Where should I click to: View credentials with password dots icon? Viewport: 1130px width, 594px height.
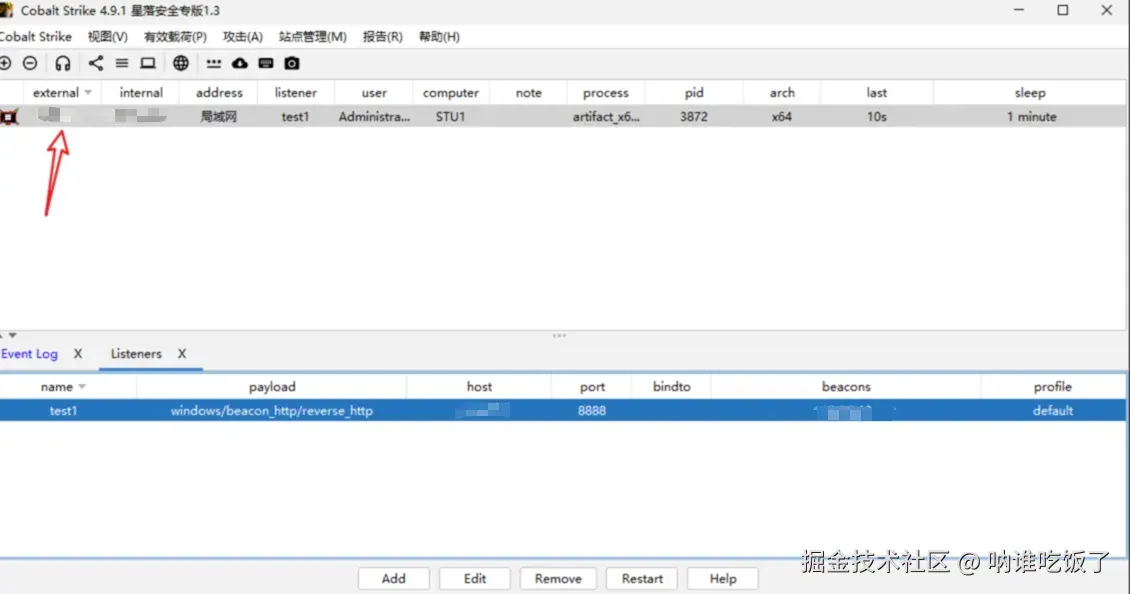pyautogui.click(x=213, y=63)
